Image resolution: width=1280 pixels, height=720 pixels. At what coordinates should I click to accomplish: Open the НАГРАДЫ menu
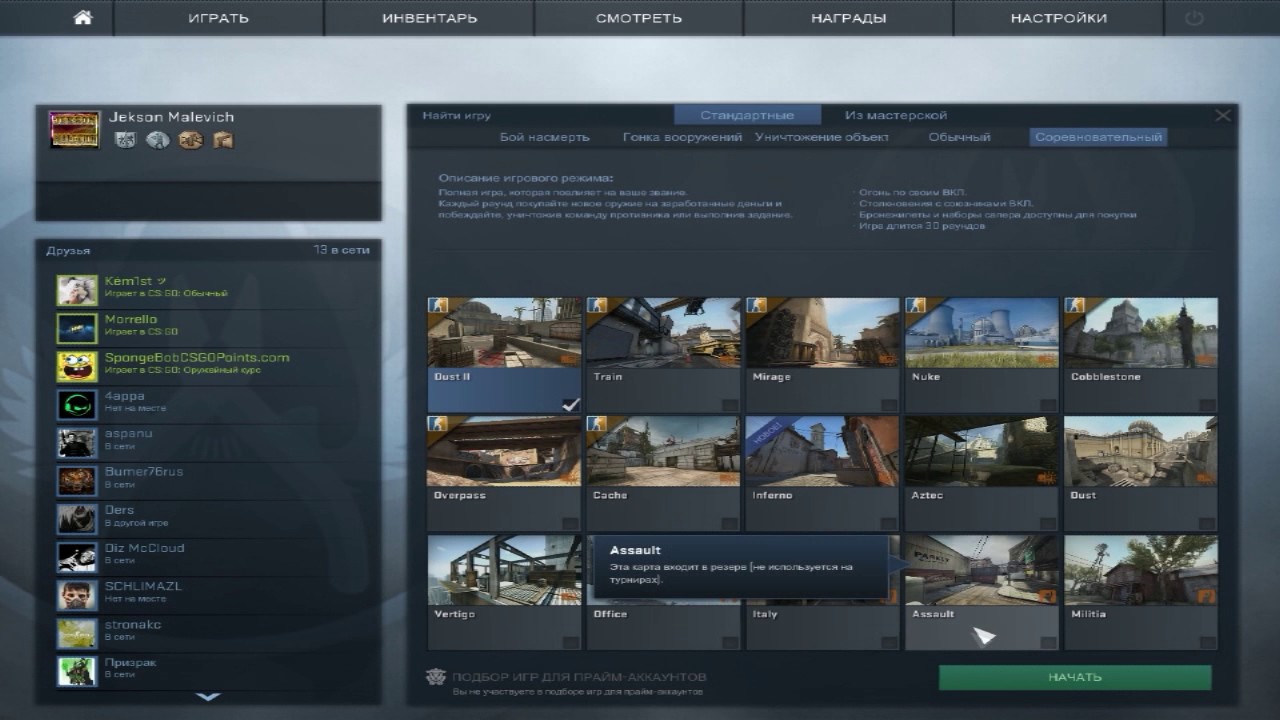849,18
